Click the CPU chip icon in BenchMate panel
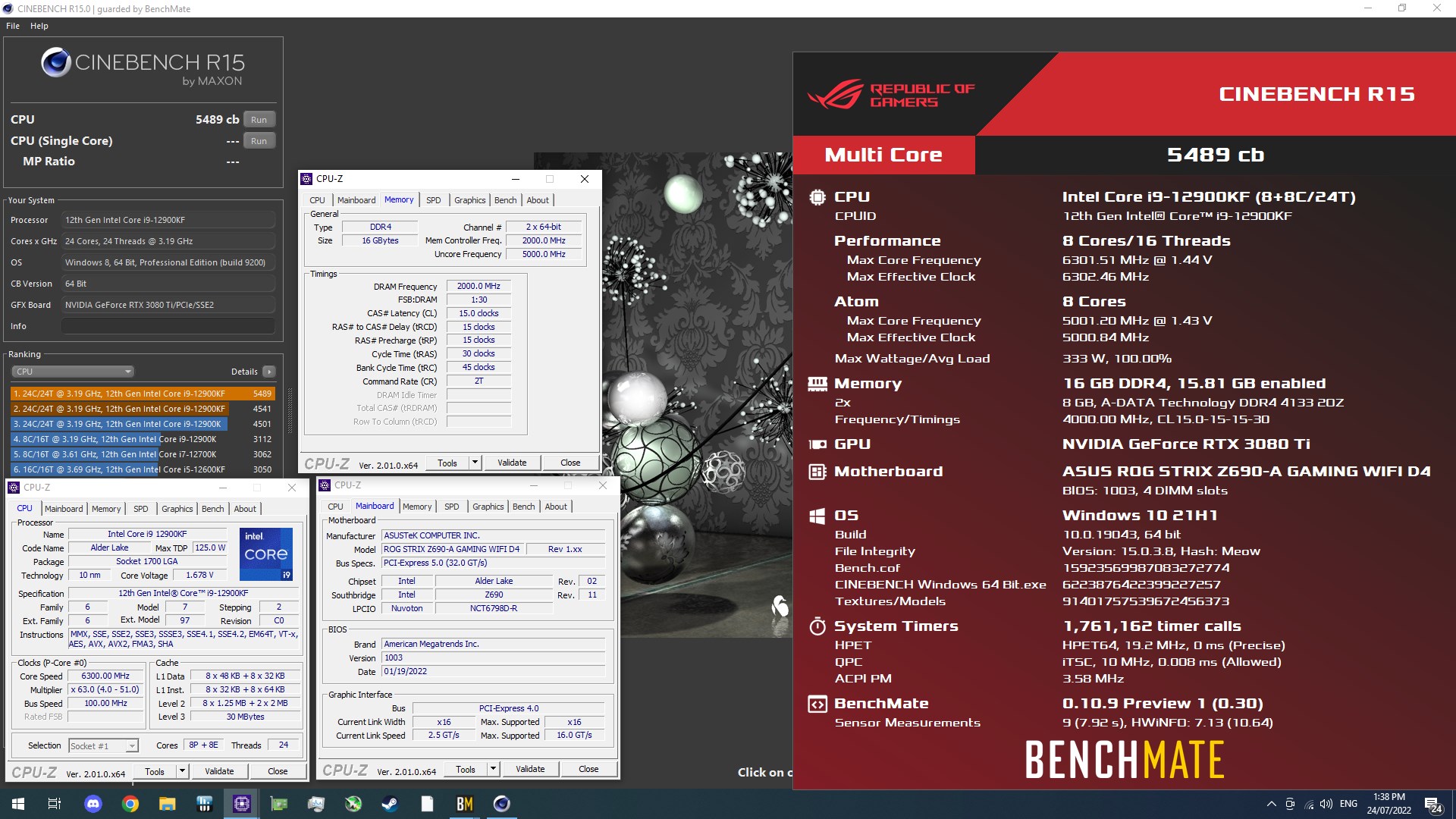Image resolution: width=1456 pixels, height=819 pixels. point(817,197)
